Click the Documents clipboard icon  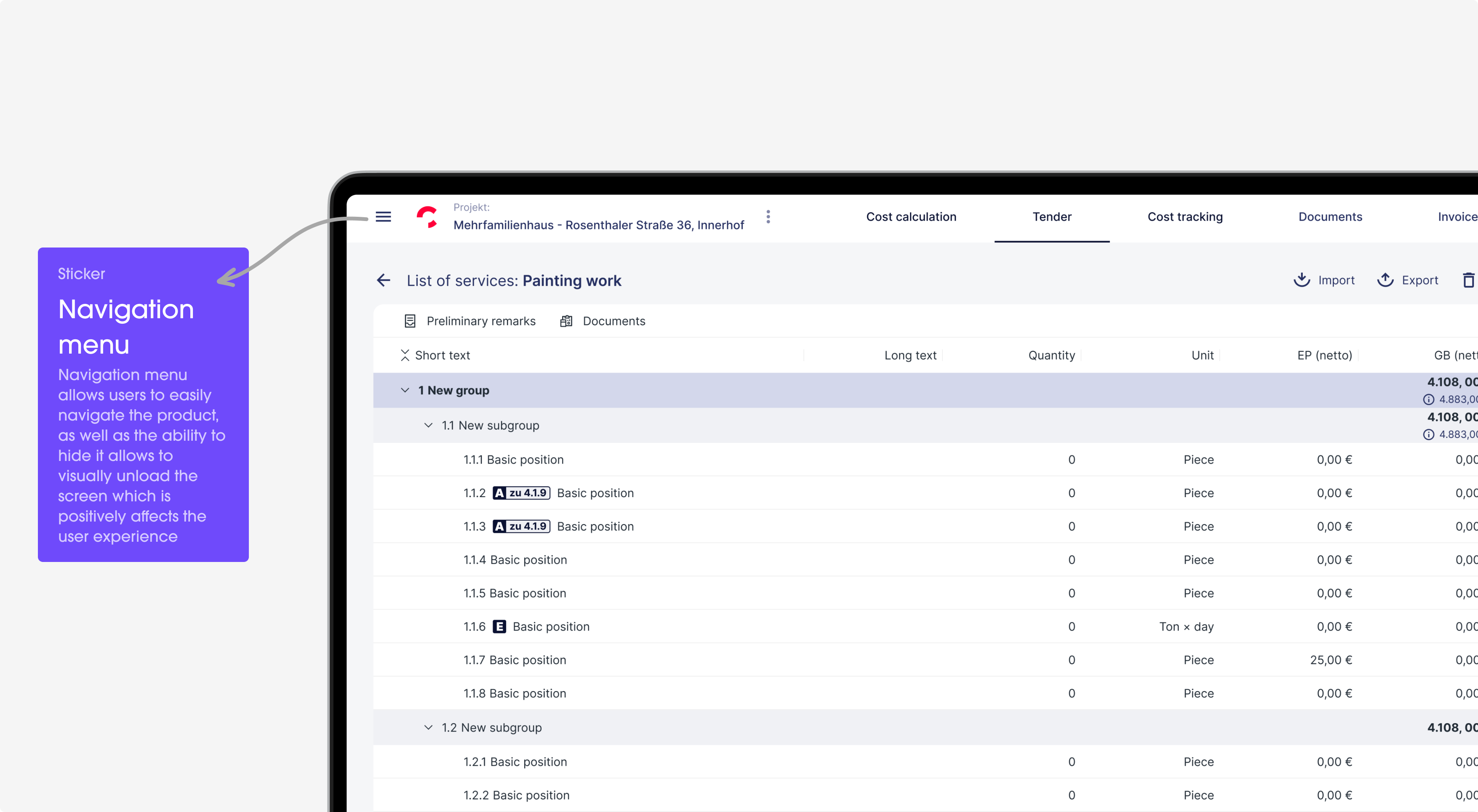click(x=566, y=321)
